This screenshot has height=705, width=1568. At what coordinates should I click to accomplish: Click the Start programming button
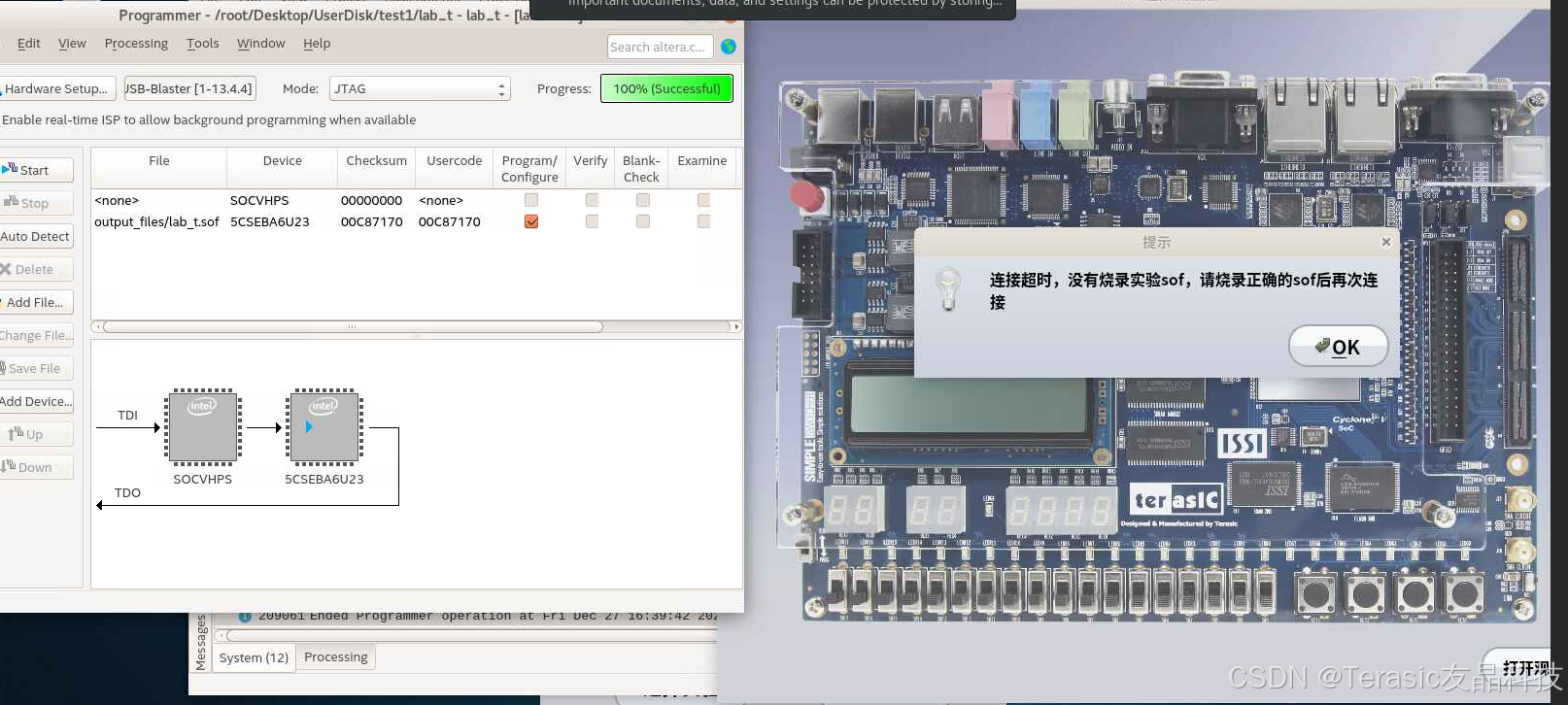36,170
